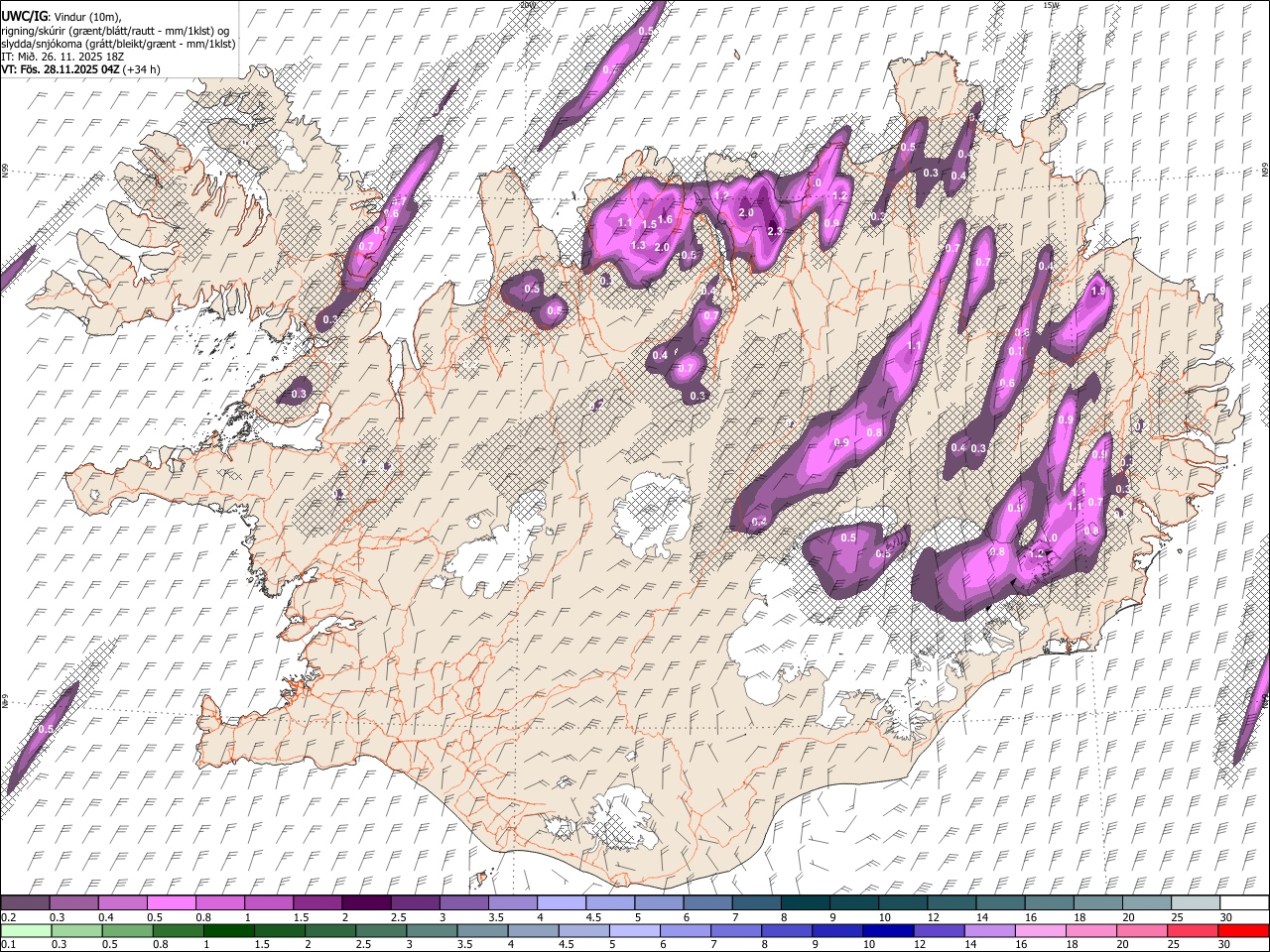Pick the dark teal top-row swatch after 8
The height and width of the screenshot is (952, 1270).
pyautogui.click(x=805, y=902)
